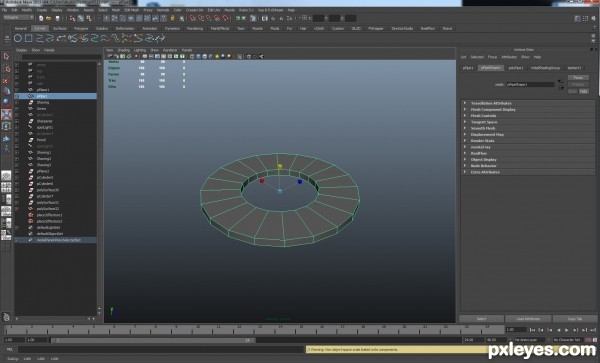The height and width of the screenshot is (363, 600).
Task: Click the Universal Manipulator tool in the toolbox
Action: click(6, 126)
